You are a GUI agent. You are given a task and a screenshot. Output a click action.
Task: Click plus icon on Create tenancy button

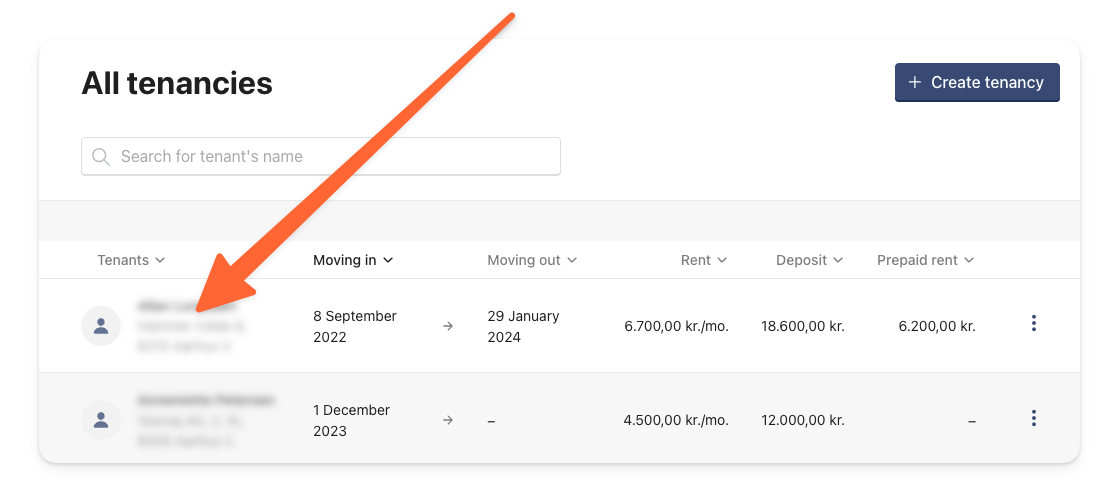(914, 83)
